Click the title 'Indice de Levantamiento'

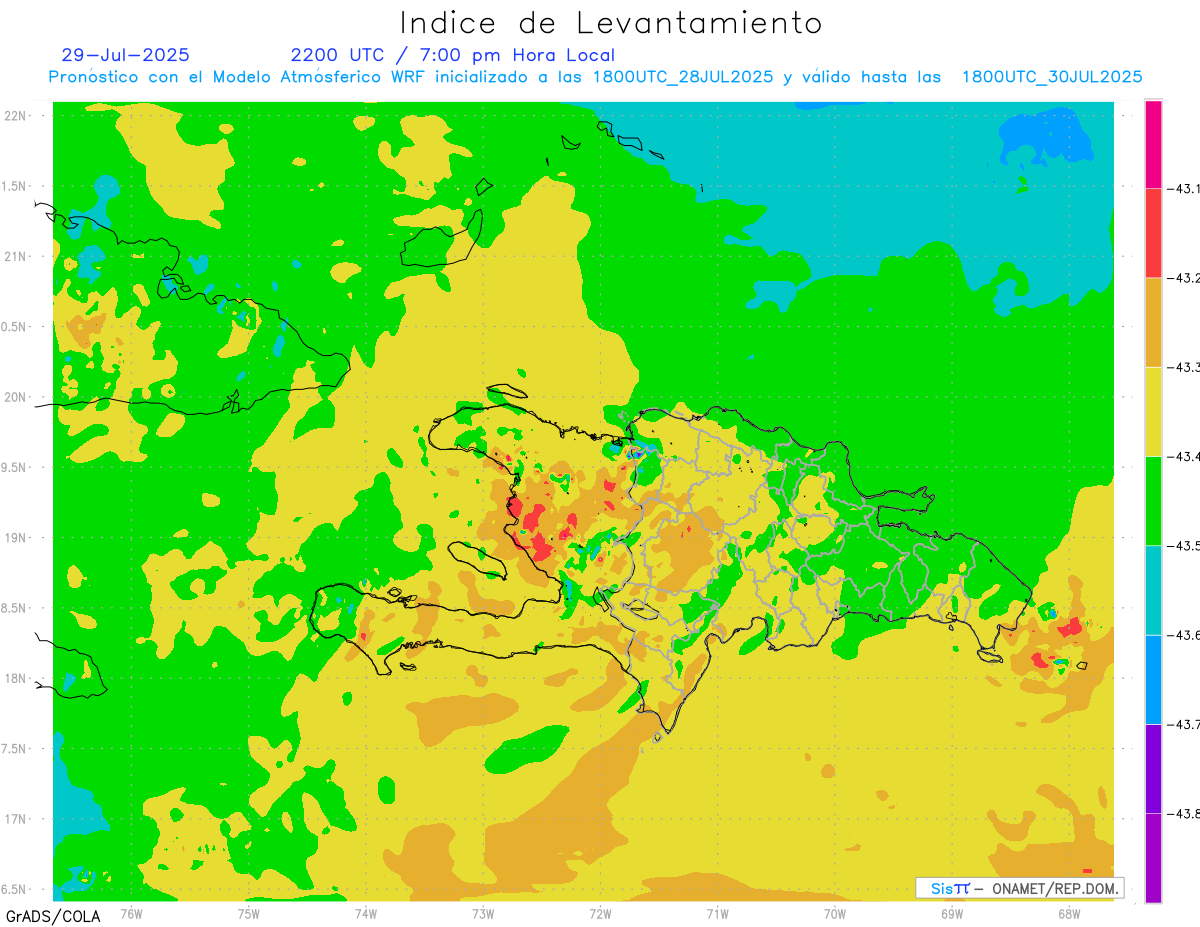(611, 23)
